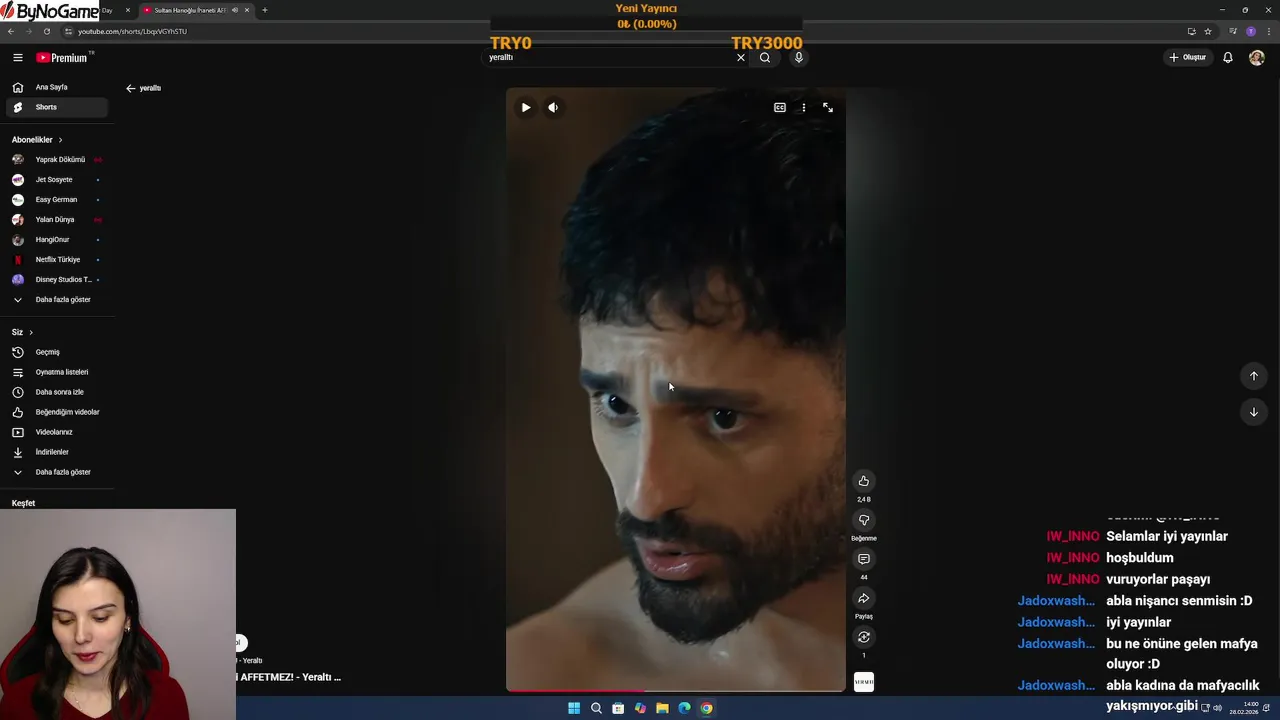Go back via the 'yeraltı' back arrow
The height and width of the screenshot is (720, 1280).
pyautogui.click(x=130, y=88)
